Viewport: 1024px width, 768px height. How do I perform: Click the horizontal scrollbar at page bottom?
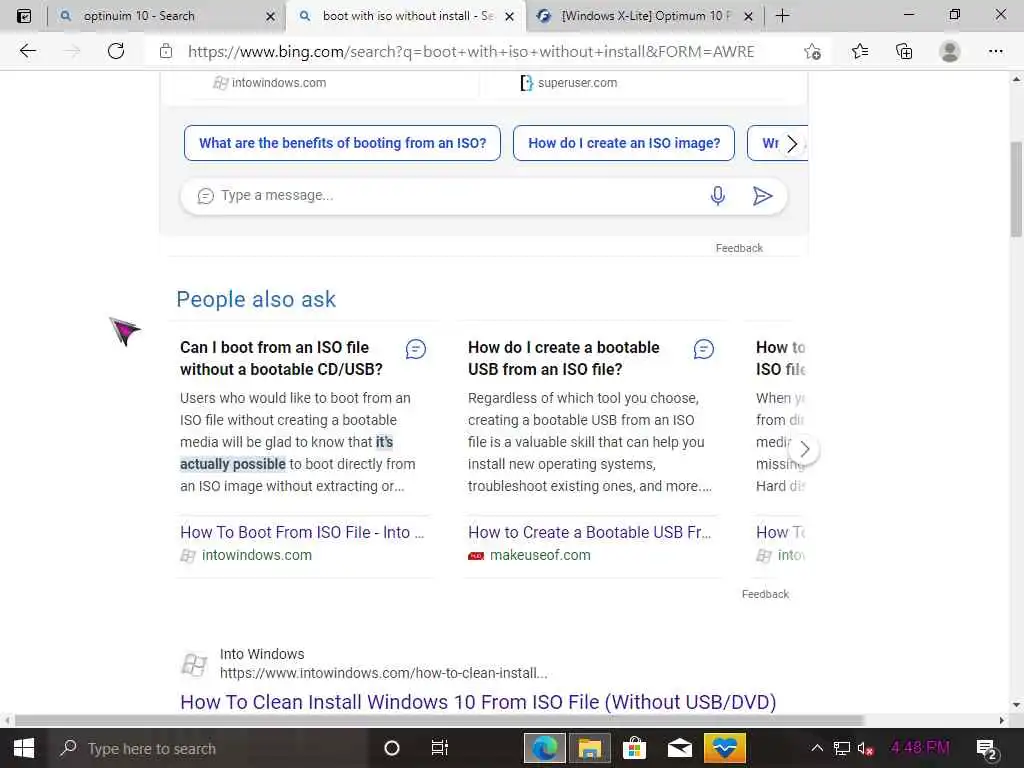pyautogui.click(x=440, y=720)
